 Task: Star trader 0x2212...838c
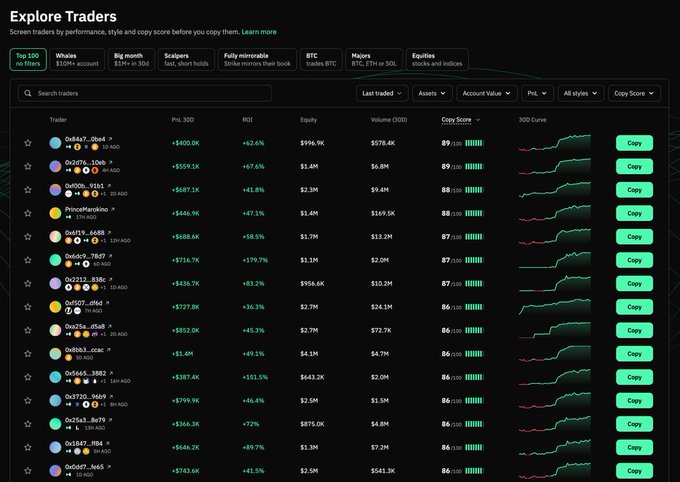coord(28,283)
